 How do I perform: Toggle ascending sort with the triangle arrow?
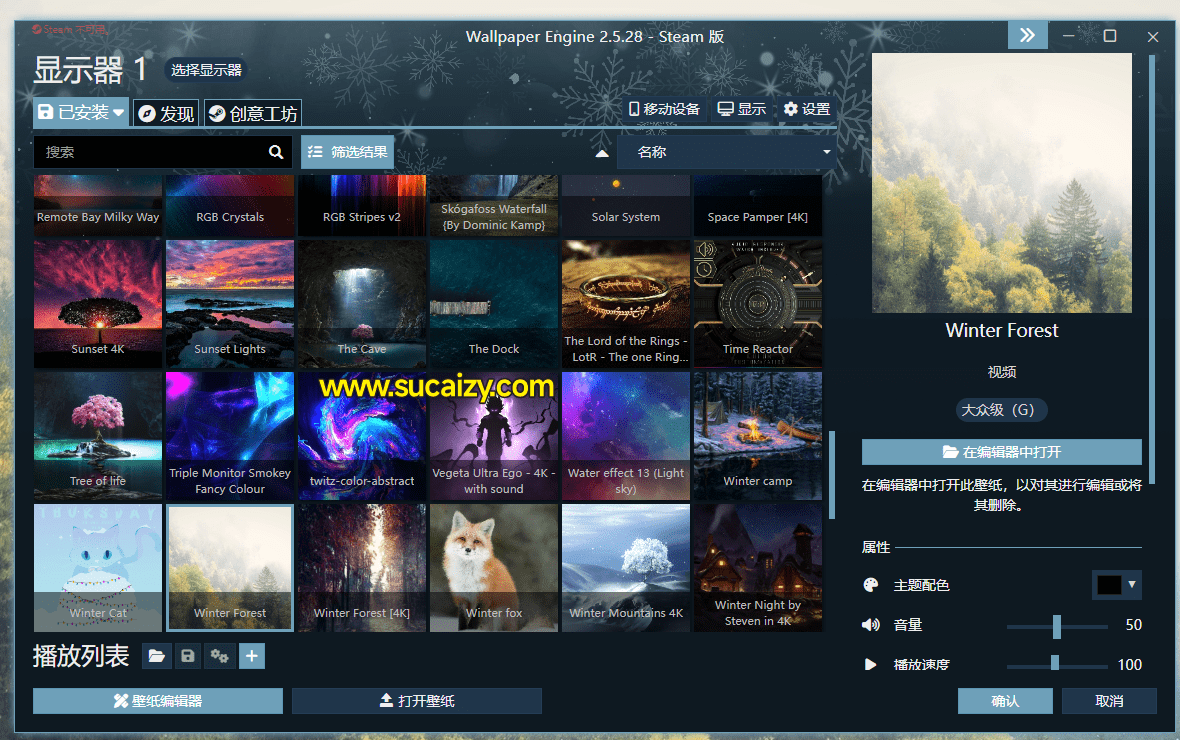pyautogui.click(x=601, y=152)
